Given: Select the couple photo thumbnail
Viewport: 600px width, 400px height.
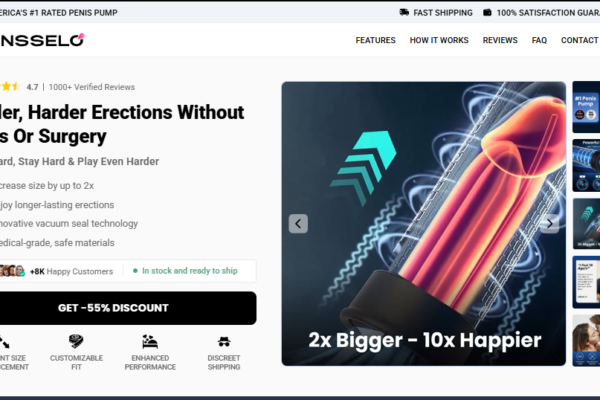Looking at the screenshot, I should pos(586,340).
